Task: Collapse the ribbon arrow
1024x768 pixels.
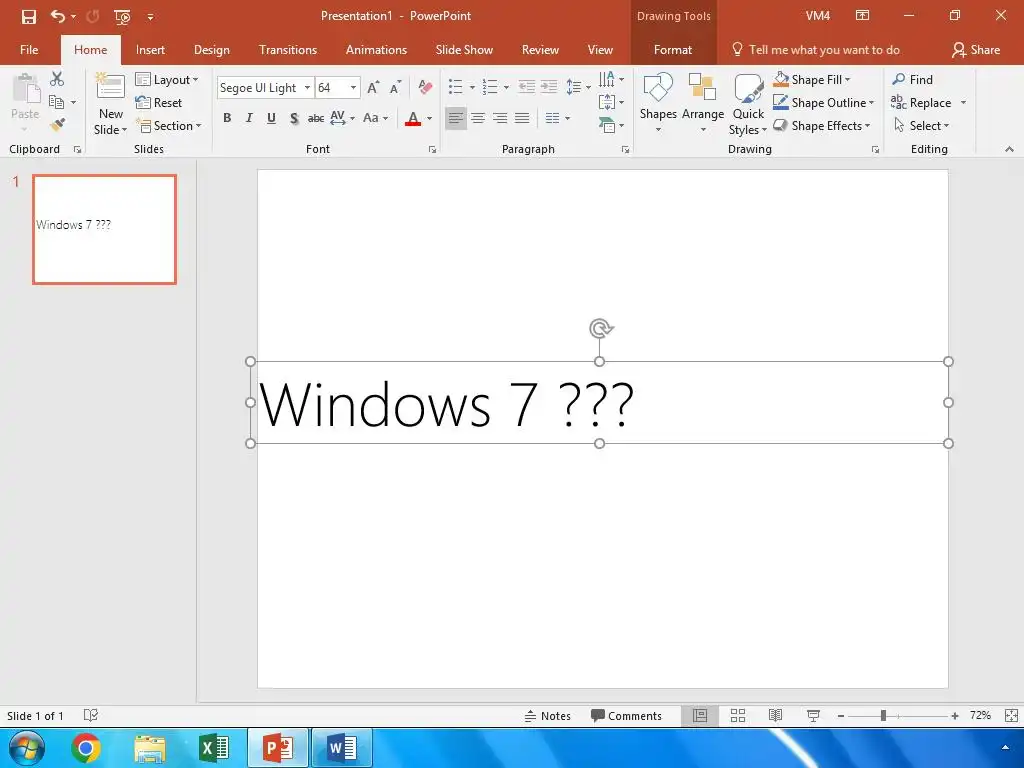Action: [x=1009, y=149]
